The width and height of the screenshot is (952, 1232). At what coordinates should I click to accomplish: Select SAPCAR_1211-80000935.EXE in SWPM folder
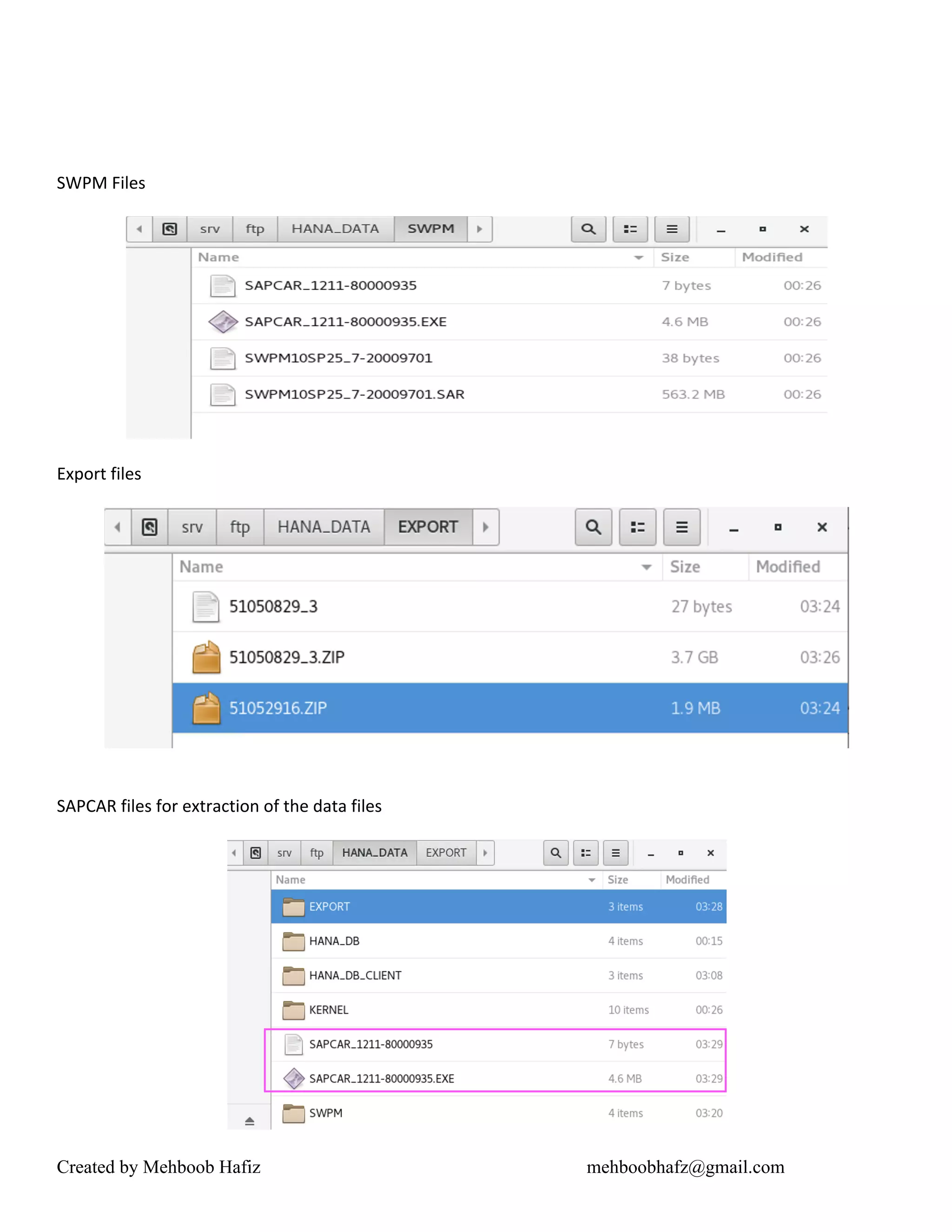tap(345, 322)
